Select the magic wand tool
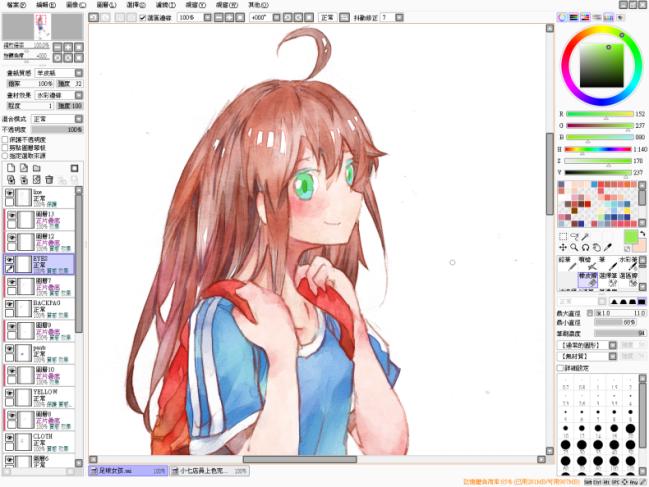This screenshot has width=649, height=487. (x=585, y=237)
